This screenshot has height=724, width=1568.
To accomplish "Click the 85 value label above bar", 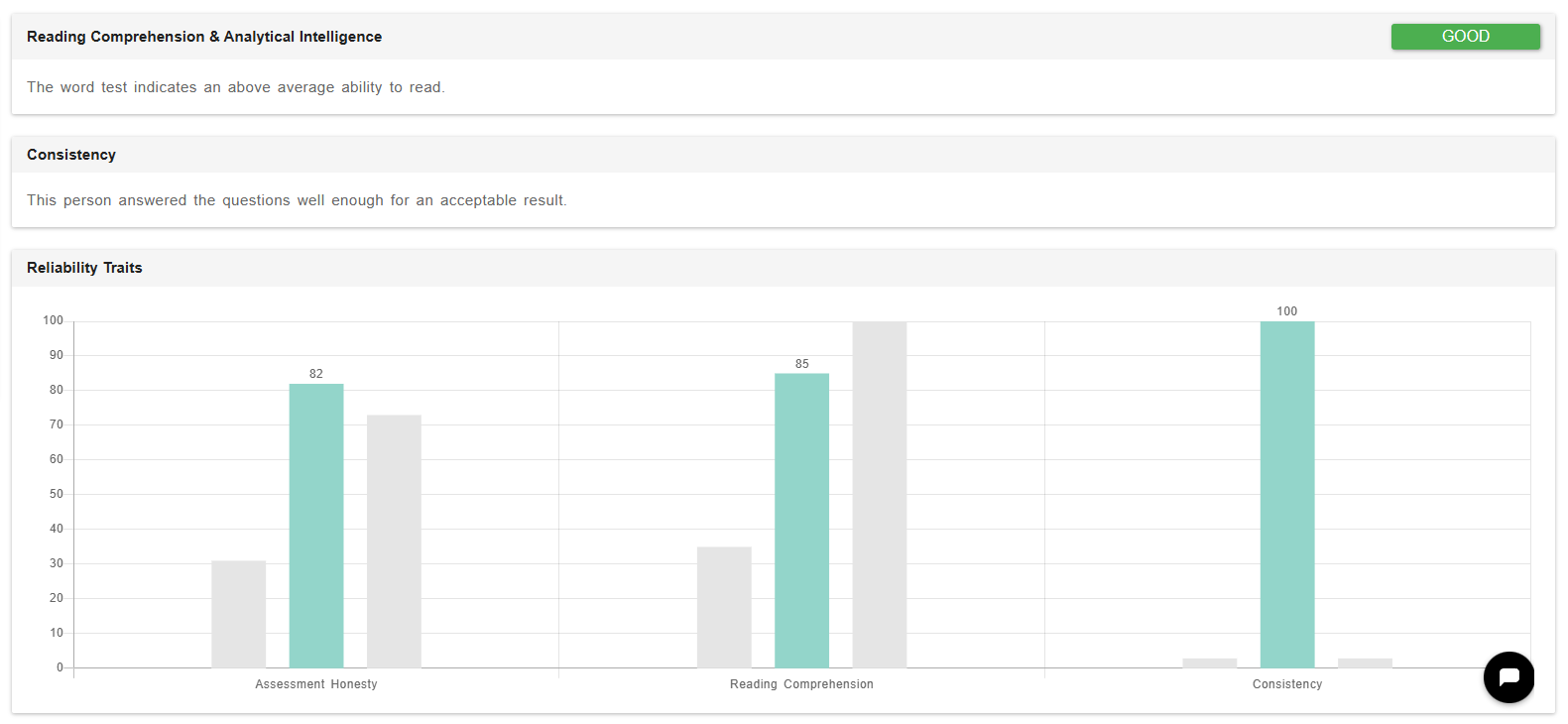I will tap(801, 364).
